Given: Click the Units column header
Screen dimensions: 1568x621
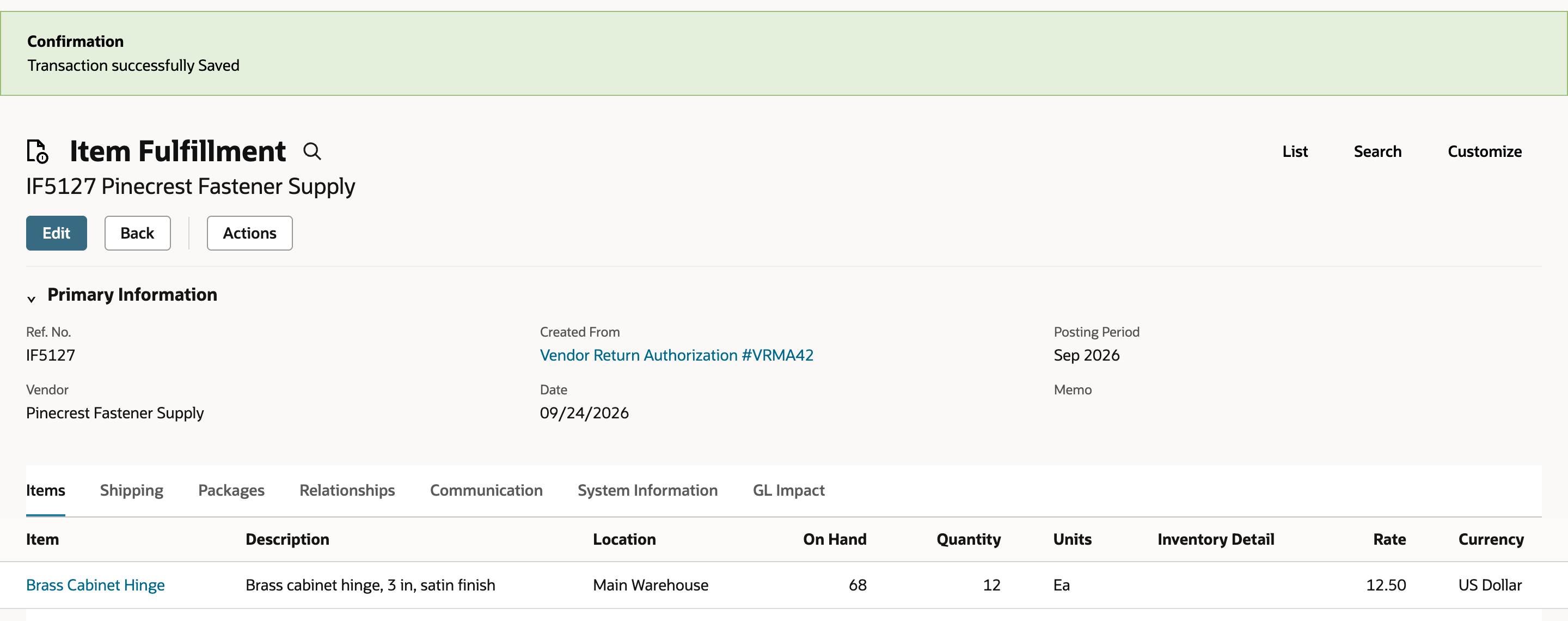Looking at the screenshot, I should tap(1073, 539).
